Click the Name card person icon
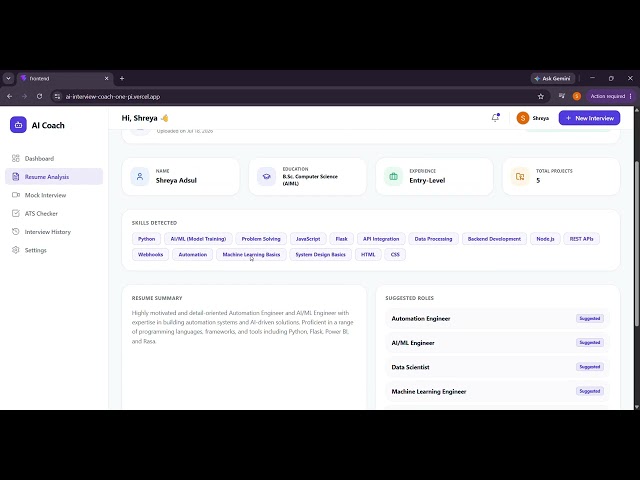The width and height of the screenshot is (640, 480). (x=140, y=177)
